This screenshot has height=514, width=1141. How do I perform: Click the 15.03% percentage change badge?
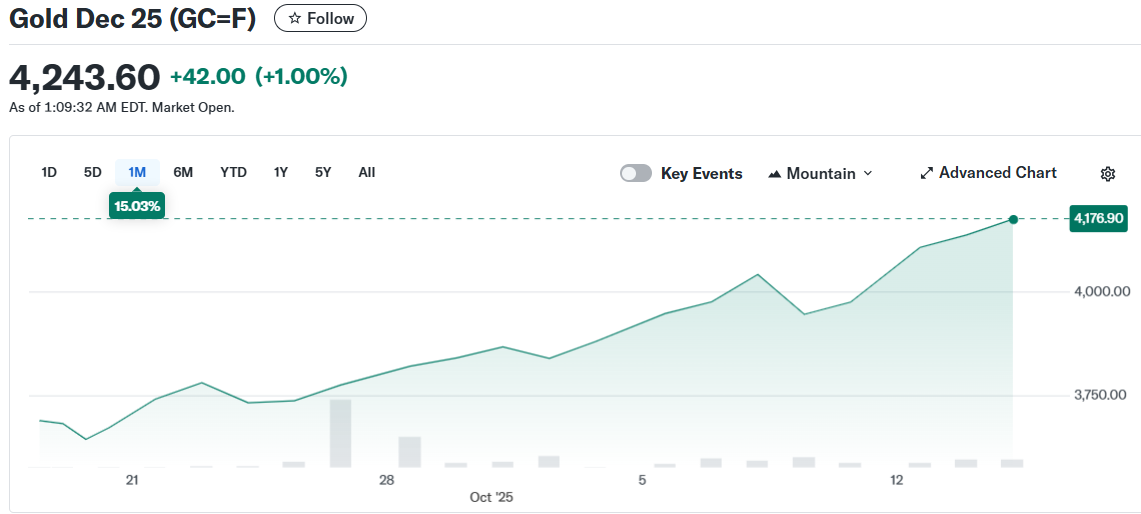[x=137, y=206]
